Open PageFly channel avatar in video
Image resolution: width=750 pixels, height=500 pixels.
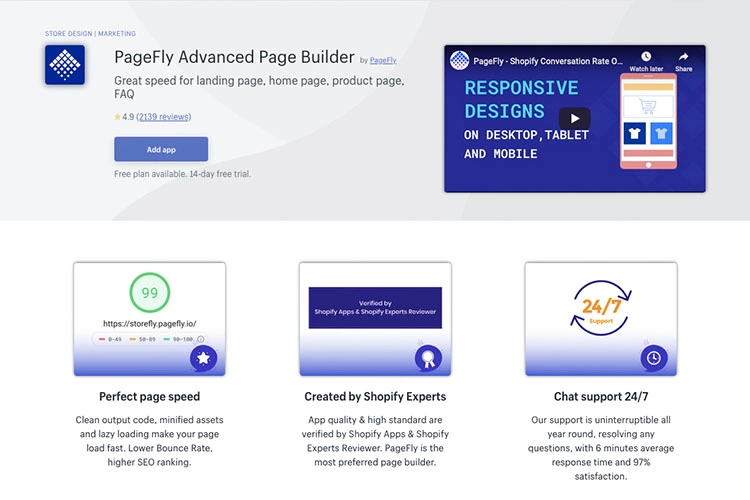click(x=459, y=60)
